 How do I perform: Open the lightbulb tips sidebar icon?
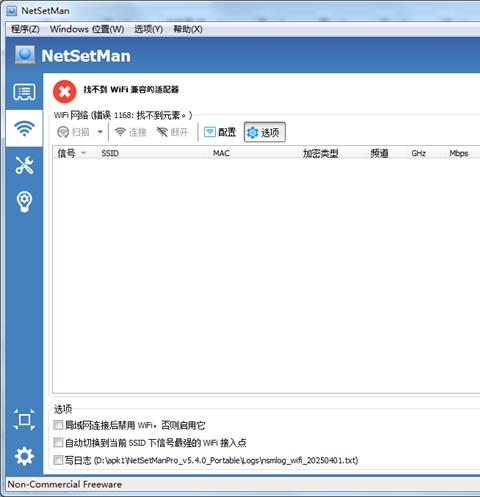tap(24, 202)
